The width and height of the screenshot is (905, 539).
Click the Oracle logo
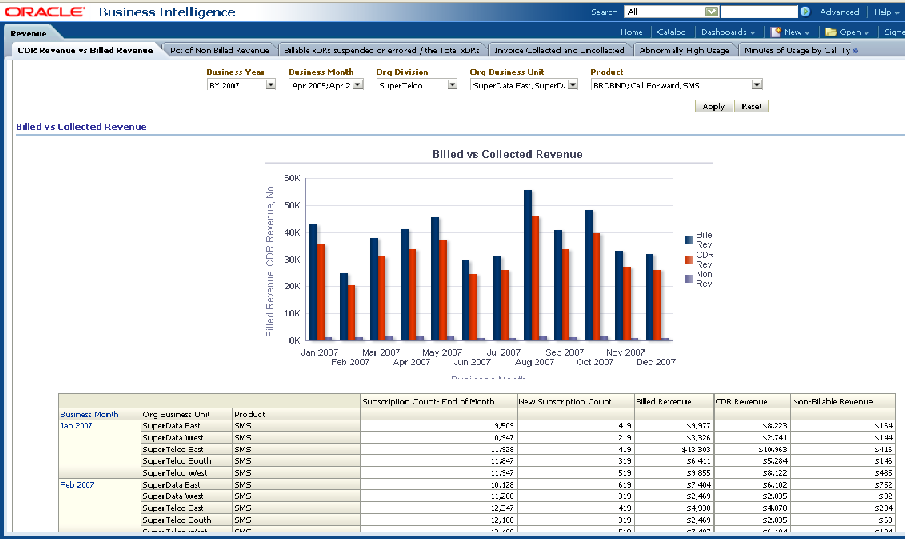pos(45,12)
